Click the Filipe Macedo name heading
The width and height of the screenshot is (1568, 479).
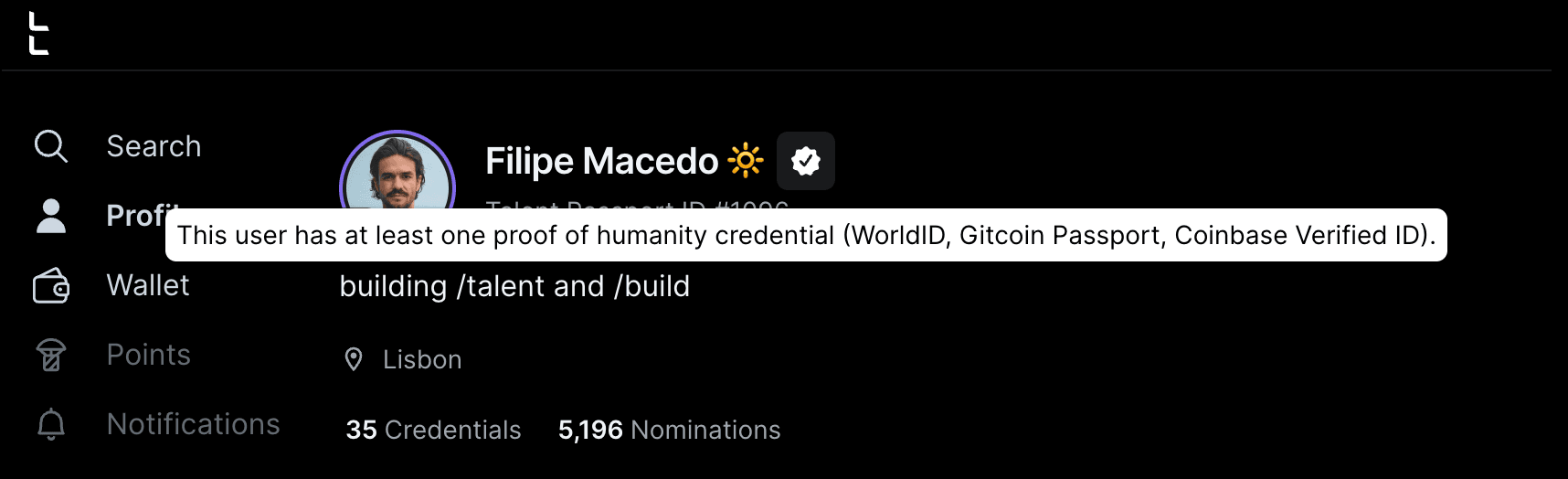602,161
